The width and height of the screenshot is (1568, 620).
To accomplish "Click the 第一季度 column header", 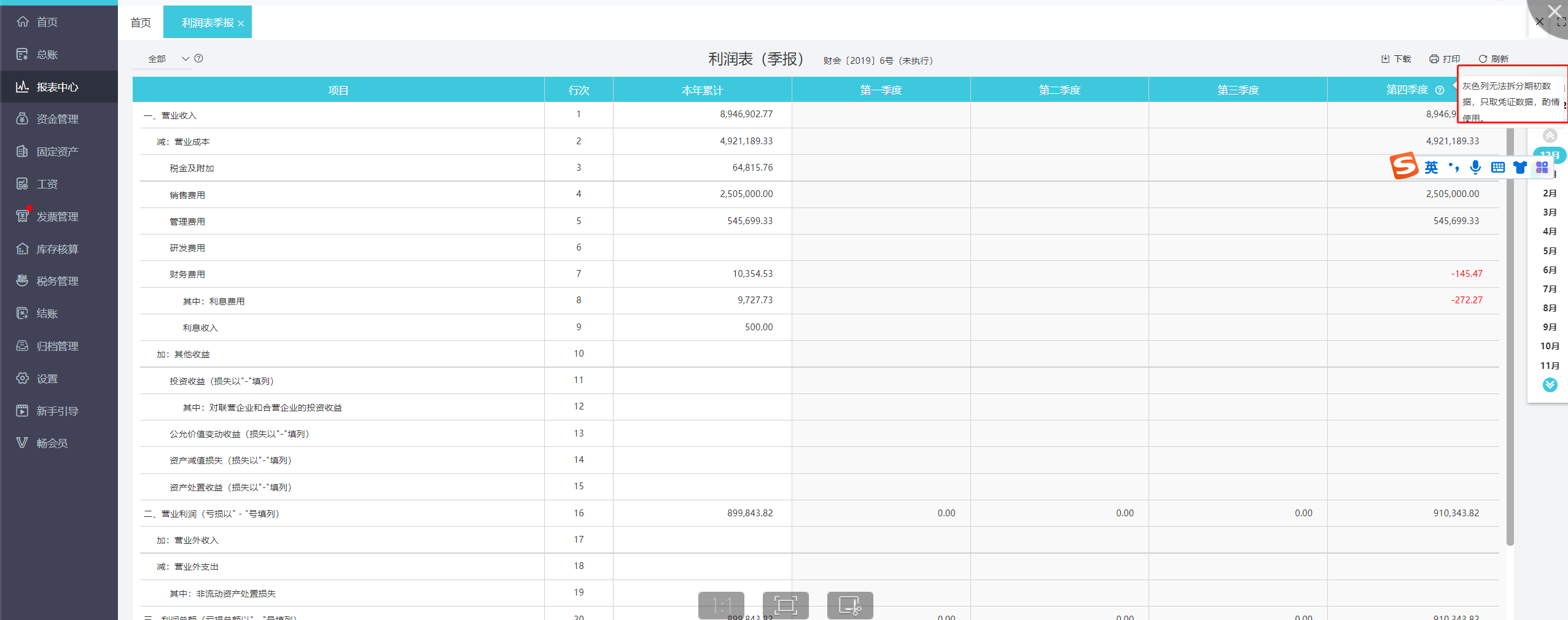I will tap(881, 90).
